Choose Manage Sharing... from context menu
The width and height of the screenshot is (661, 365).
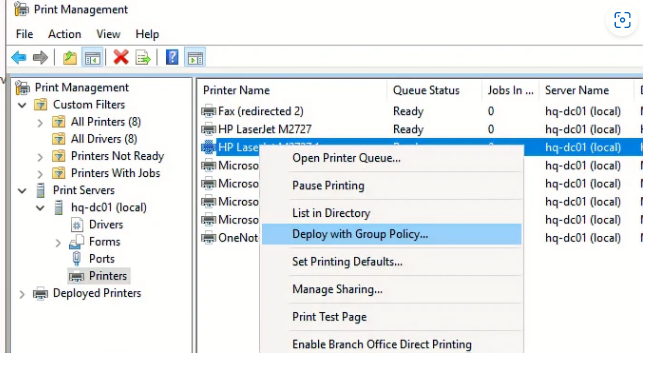[392, 289]
